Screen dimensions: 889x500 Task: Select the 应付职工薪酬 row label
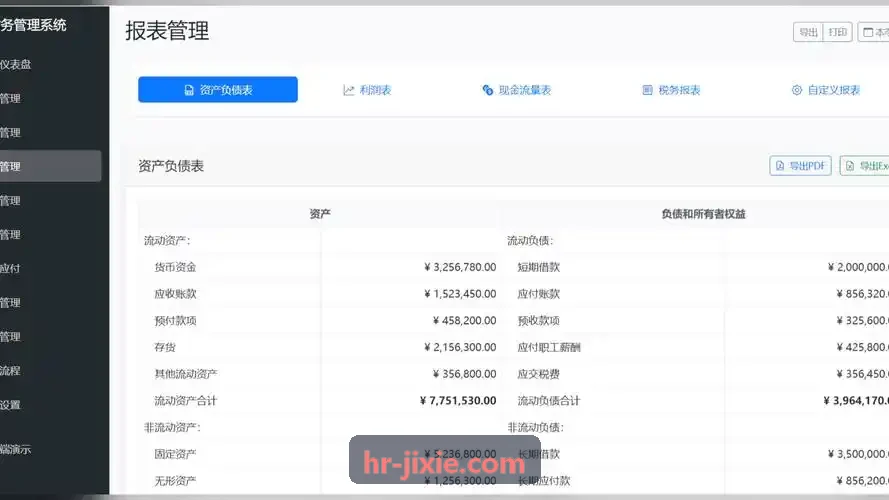click(x=549, y=347)
